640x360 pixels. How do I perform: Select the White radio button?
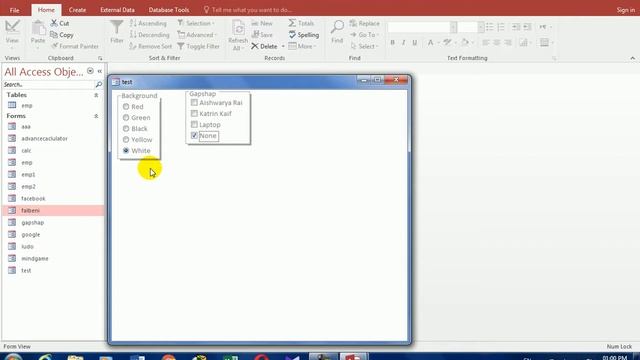coord(126,151)
